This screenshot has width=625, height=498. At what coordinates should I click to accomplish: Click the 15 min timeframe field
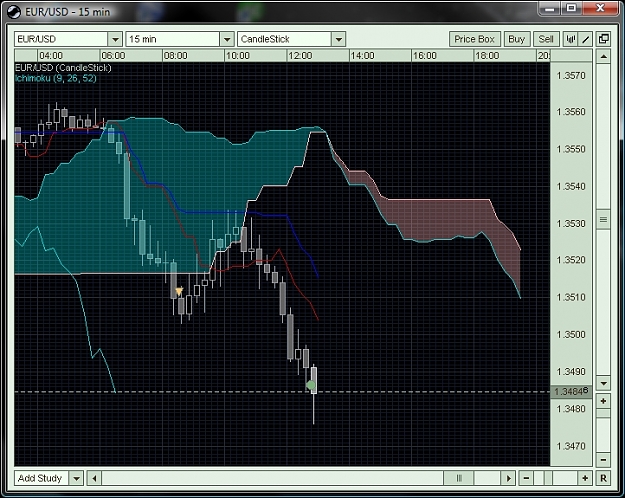[173, 39]
